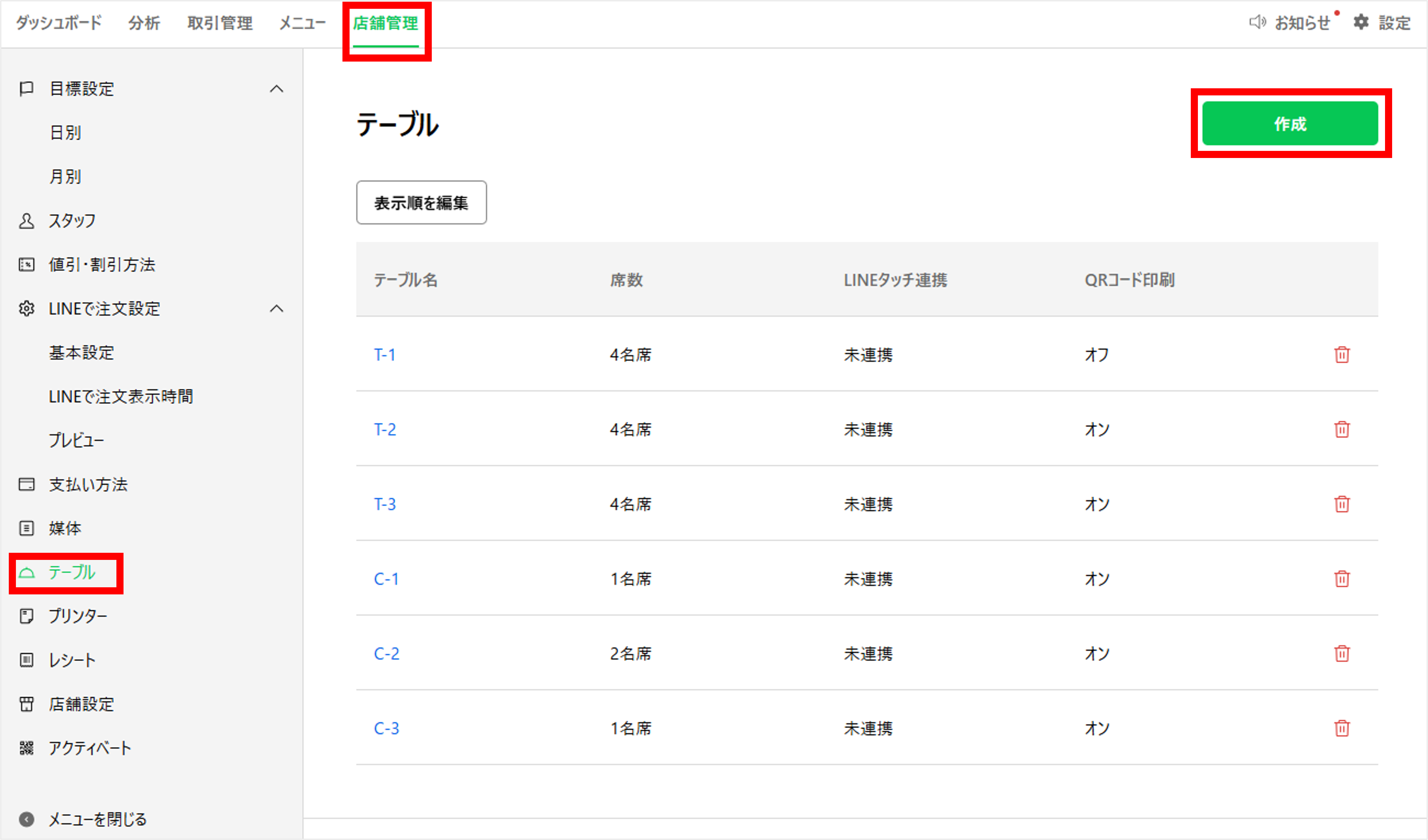Switch to the 分析 tab

click(144, 23)
